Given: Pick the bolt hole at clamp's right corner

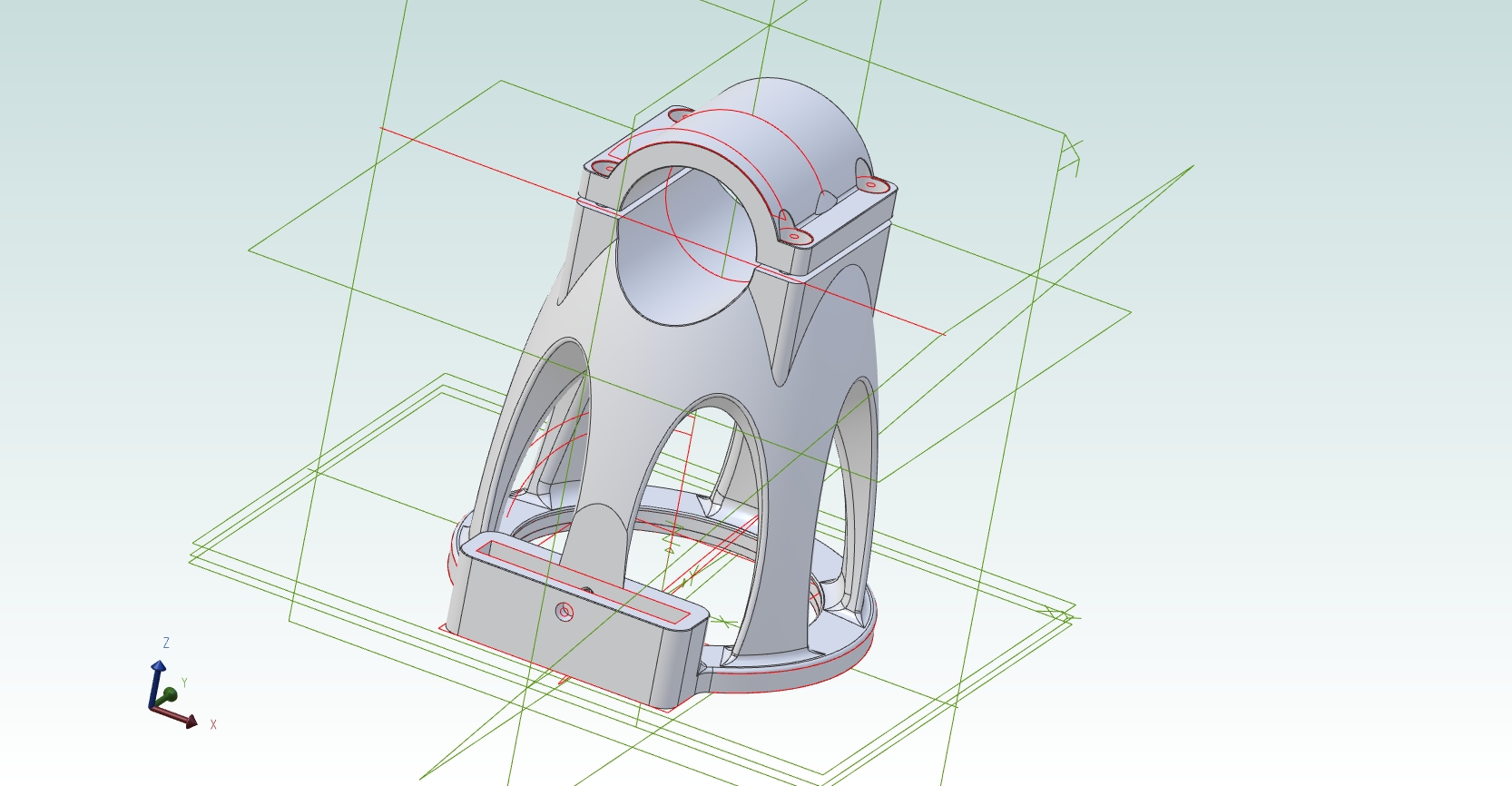Looking at the screenshot, I should [x=871, y=185].
